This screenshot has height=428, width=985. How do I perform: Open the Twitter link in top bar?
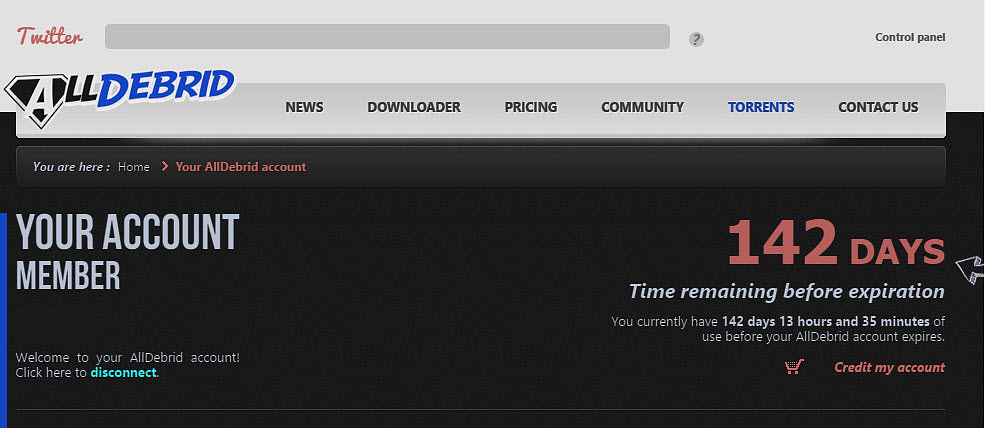pyautogui.click(x=50, y=37)
